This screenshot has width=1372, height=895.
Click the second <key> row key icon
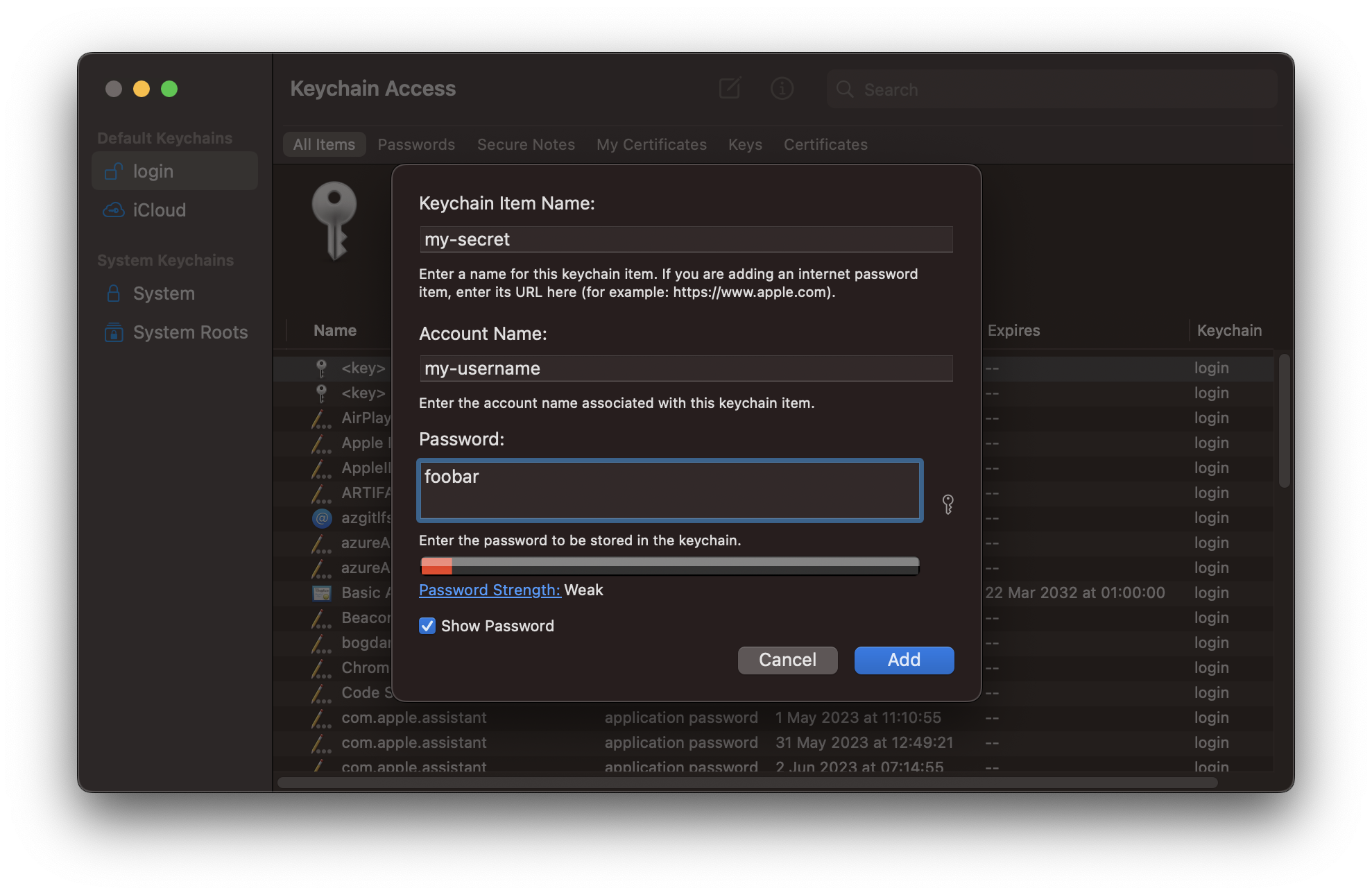tap(321, 393)
